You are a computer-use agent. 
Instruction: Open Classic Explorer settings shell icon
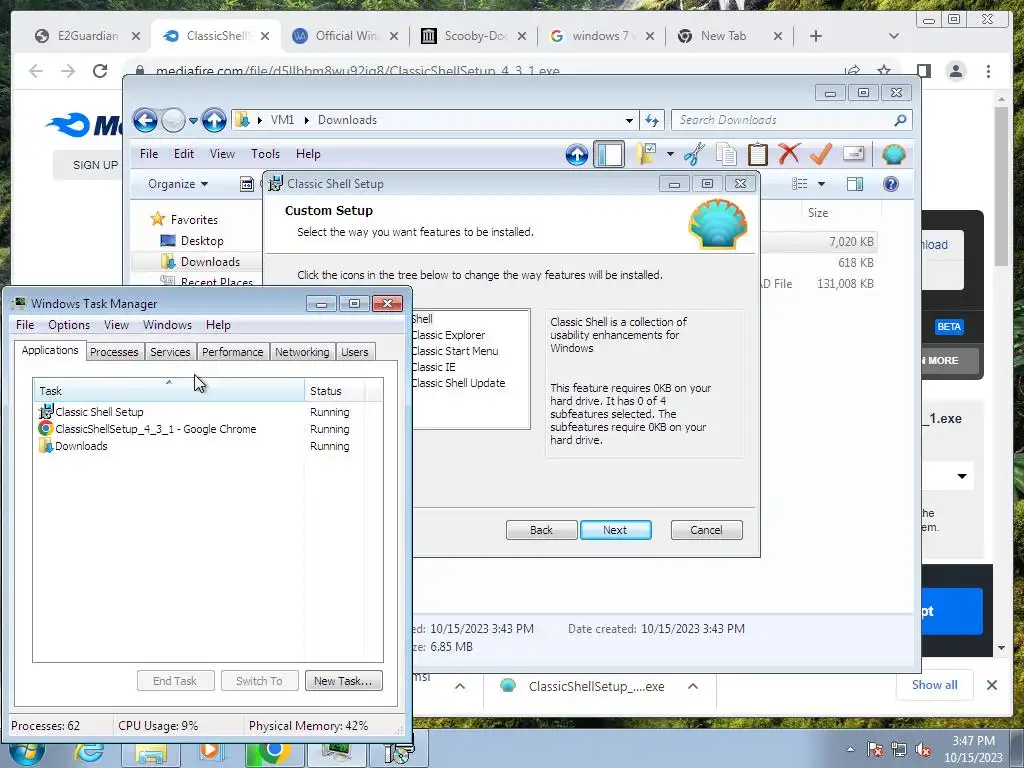pos(893,155)
